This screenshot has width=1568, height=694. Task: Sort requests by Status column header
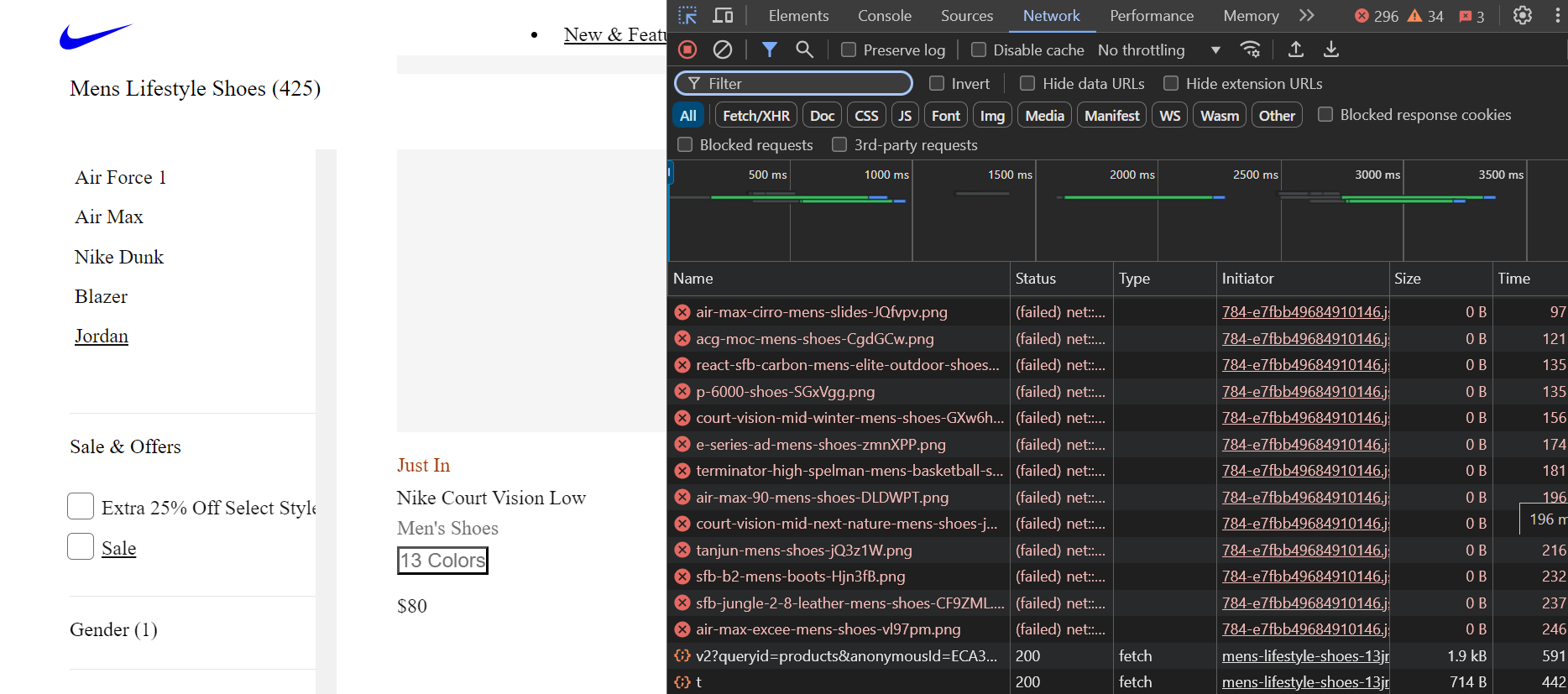tap(1061, 279)
